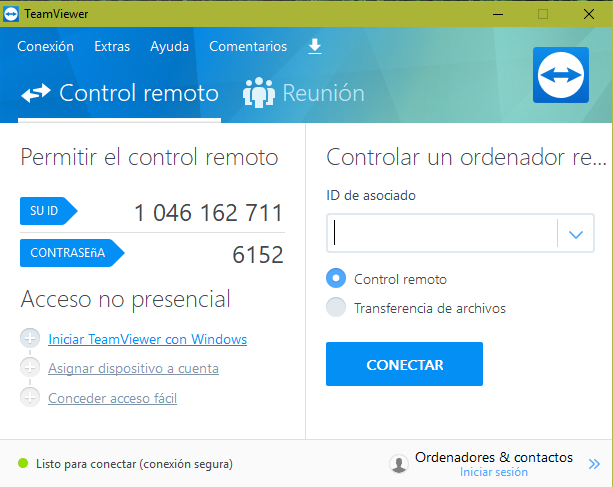
Task: Open the Conexión menu
Action: (45, 47)
